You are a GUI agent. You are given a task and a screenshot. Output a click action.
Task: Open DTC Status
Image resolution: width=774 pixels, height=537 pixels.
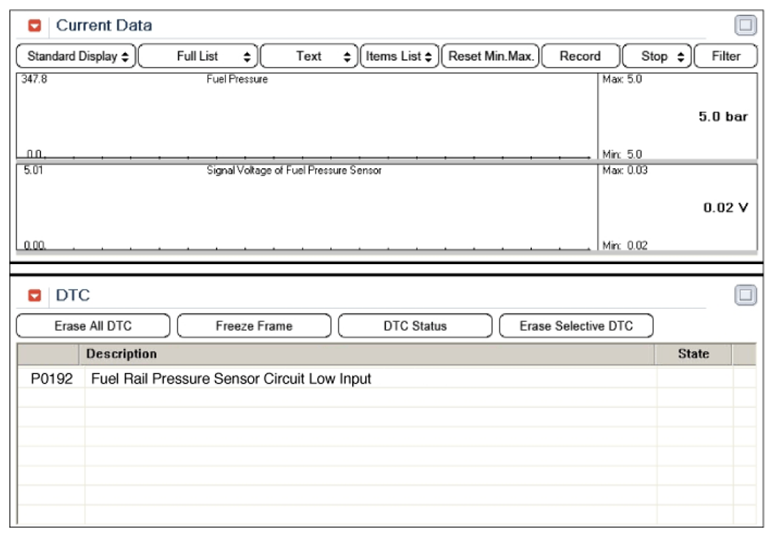415,326
